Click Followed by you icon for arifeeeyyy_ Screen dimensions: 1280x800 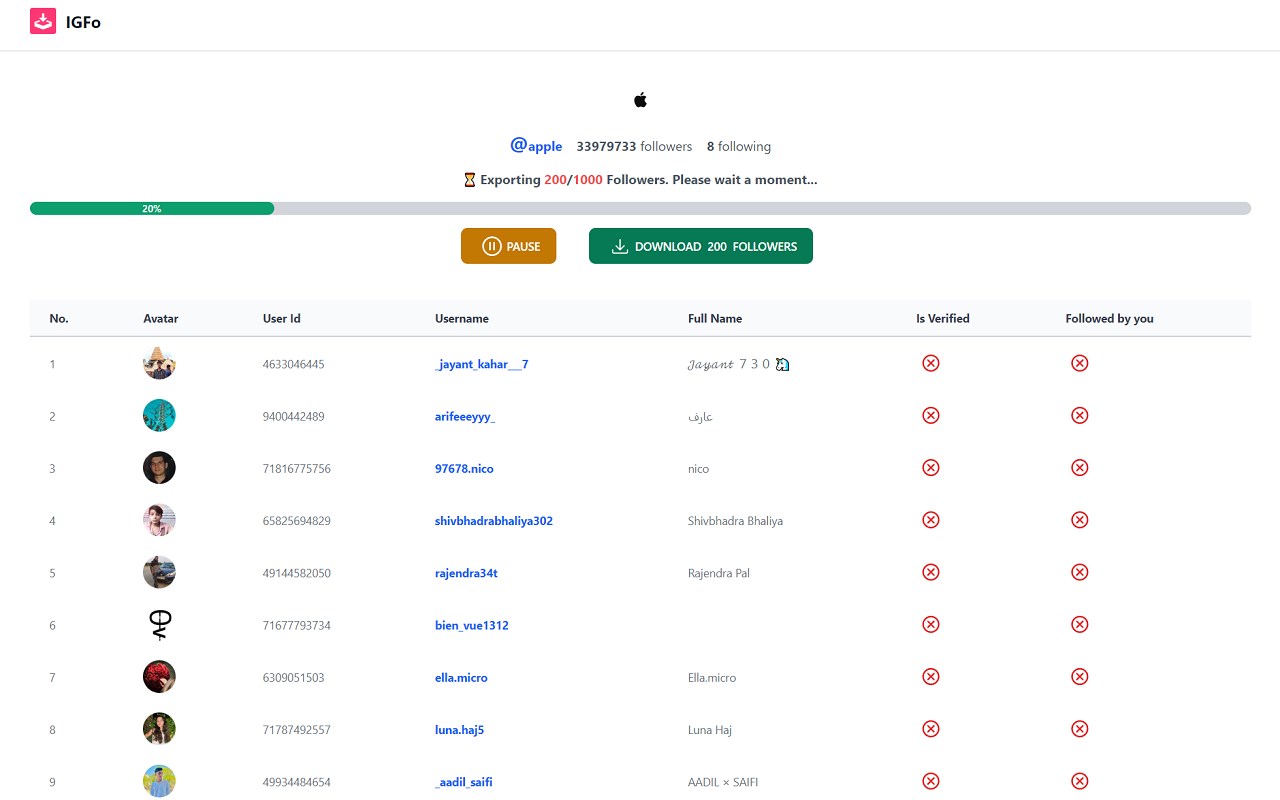pos(1080,415)
